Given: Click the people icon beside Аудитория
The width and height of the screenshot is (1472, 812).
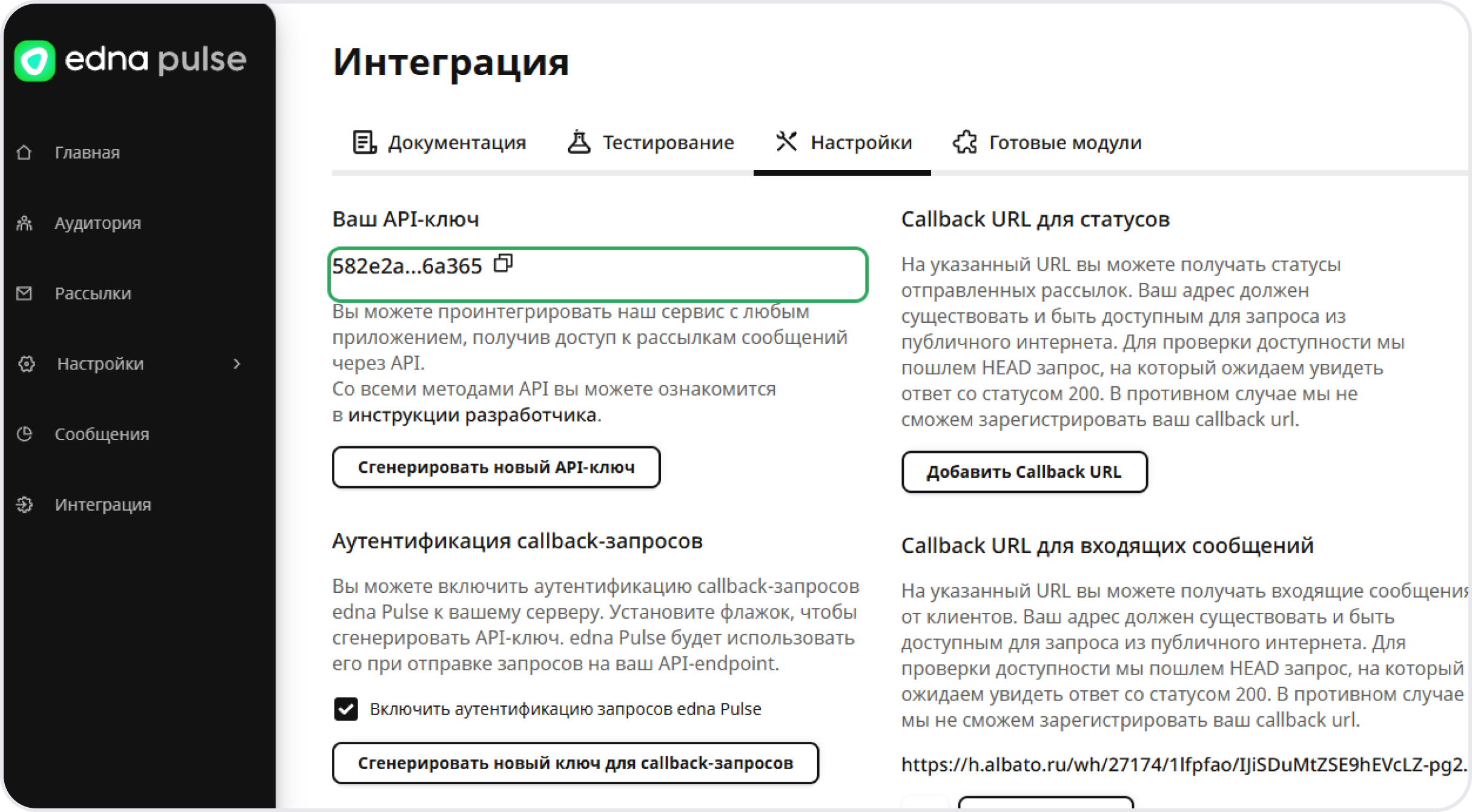Looking at the screenshot, I should (24, 223).
